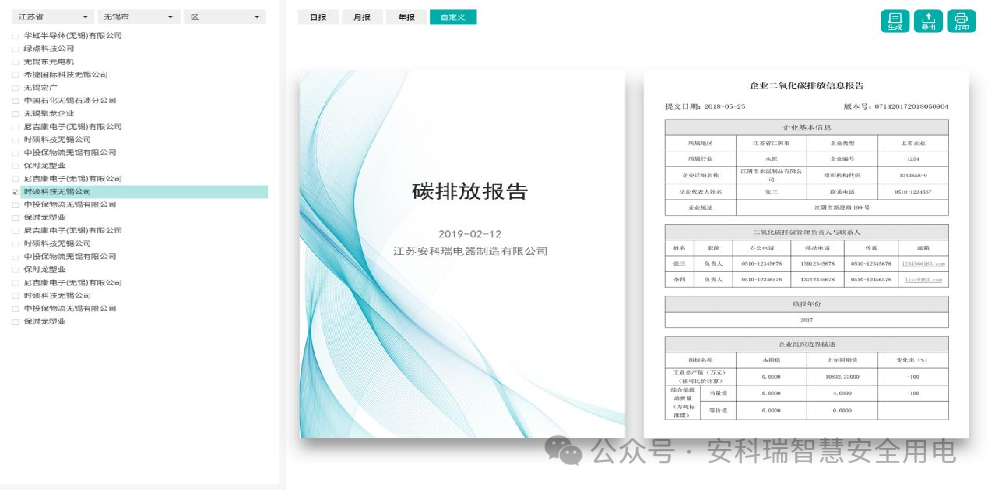
Task: Open 张三's email link in contact table
Action: pos(923,263)
